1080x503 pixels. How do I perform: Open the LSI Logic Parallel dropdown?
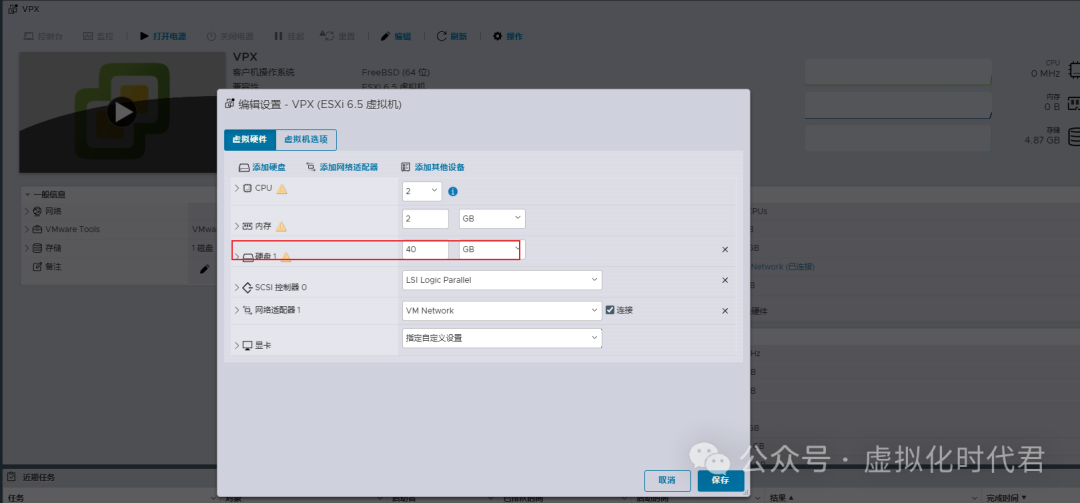501,280
